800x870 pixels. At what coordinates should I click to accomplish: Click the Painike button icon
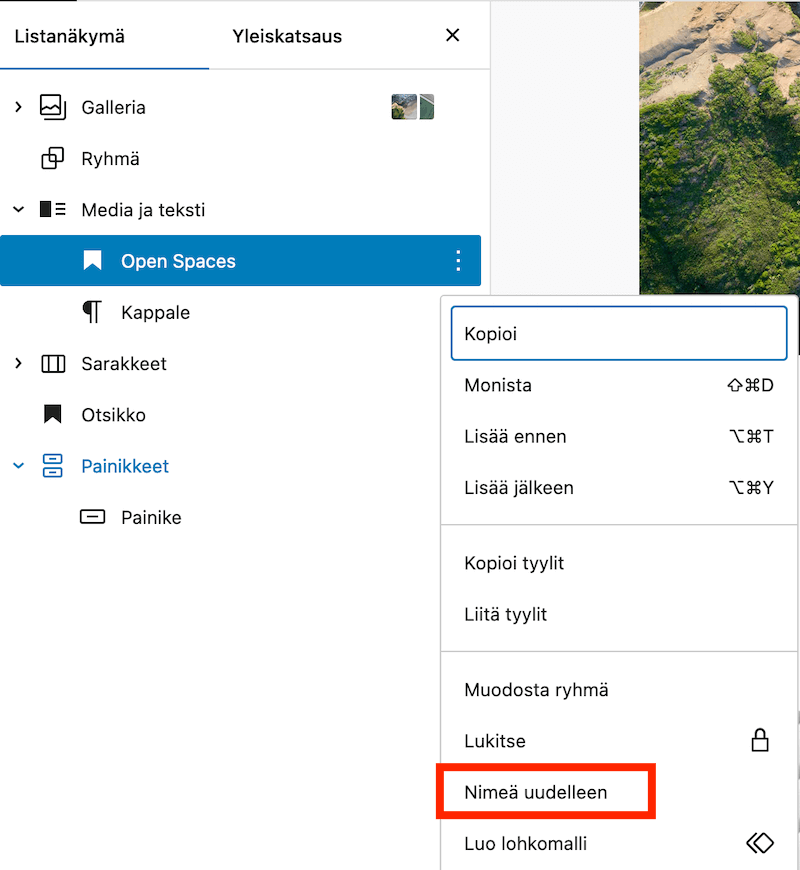tap(93, 517)
